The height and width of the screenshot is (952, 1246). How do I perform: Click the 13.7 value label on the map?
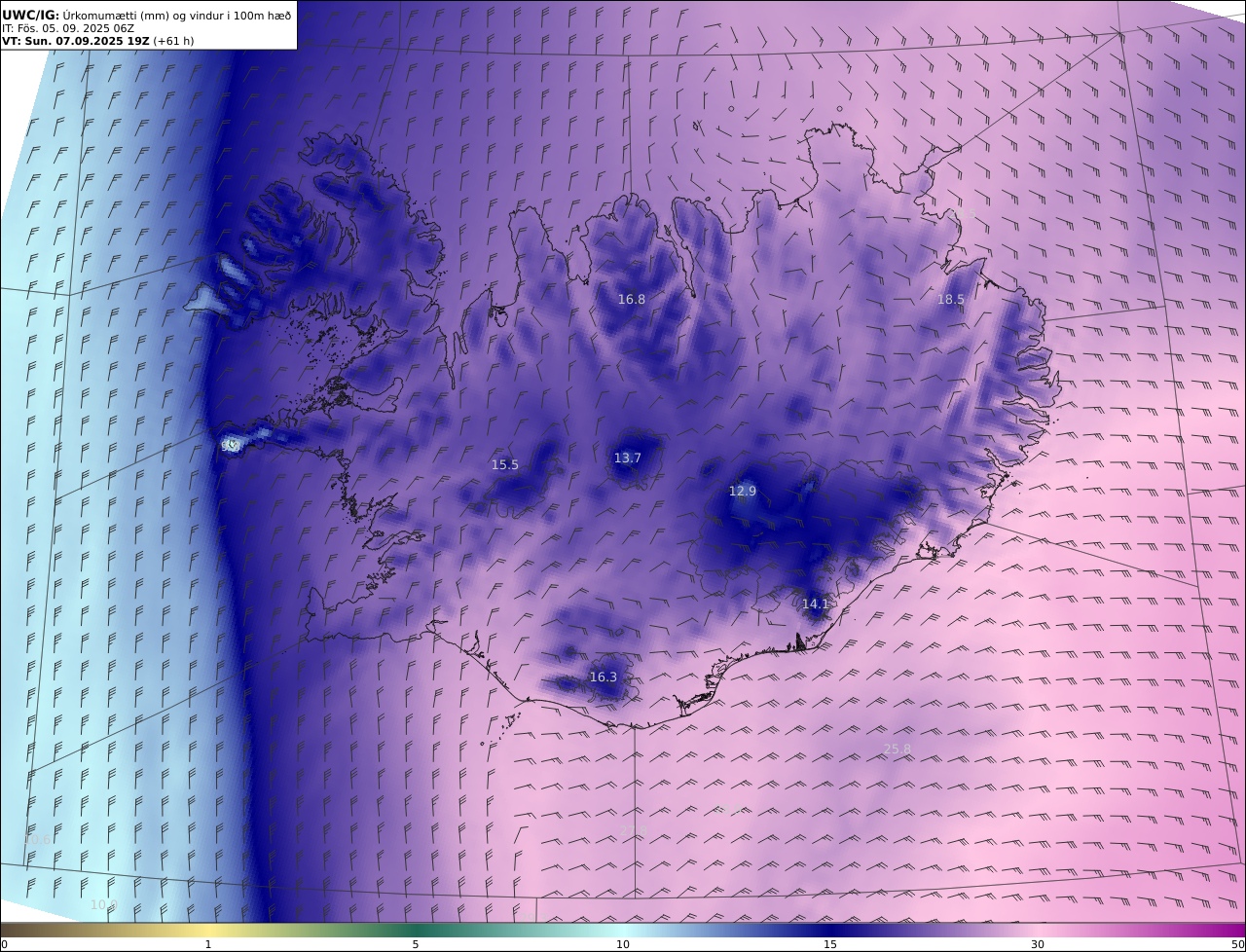628,458
